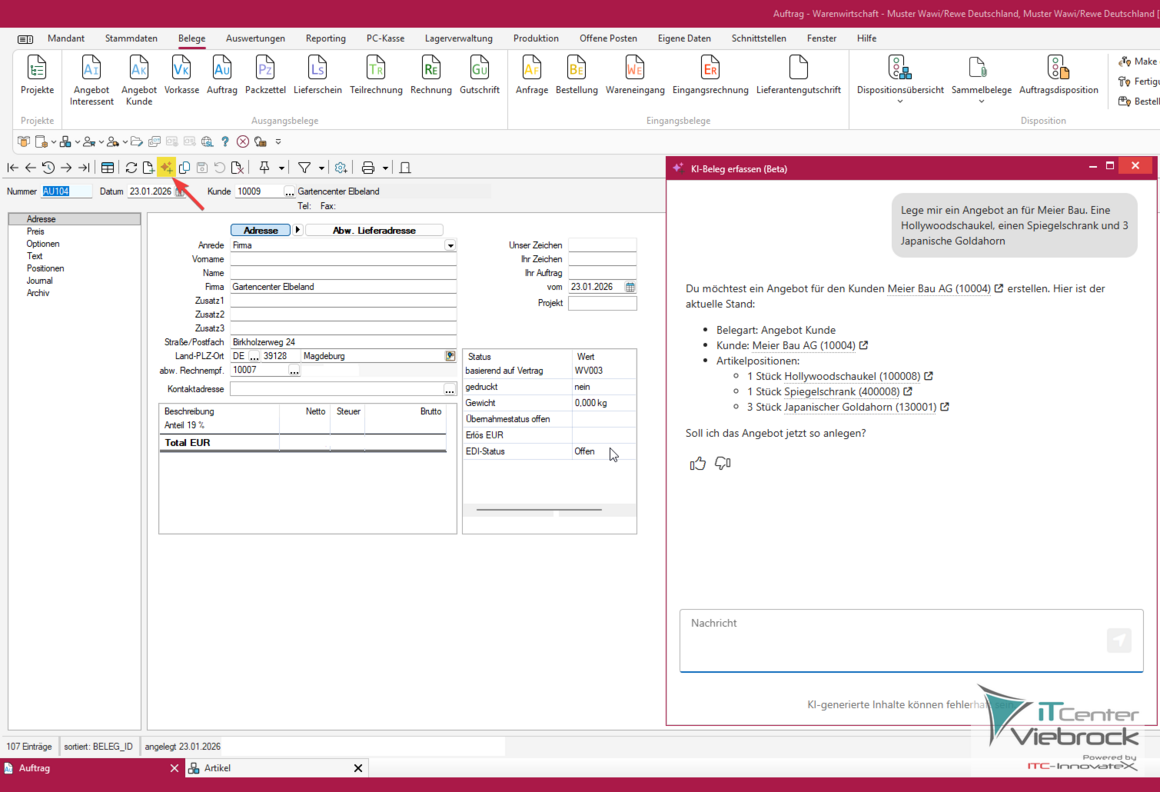
Task: Open the Anfrage ribbon icon
Action: pyautogui.click(x=531, y=75)
